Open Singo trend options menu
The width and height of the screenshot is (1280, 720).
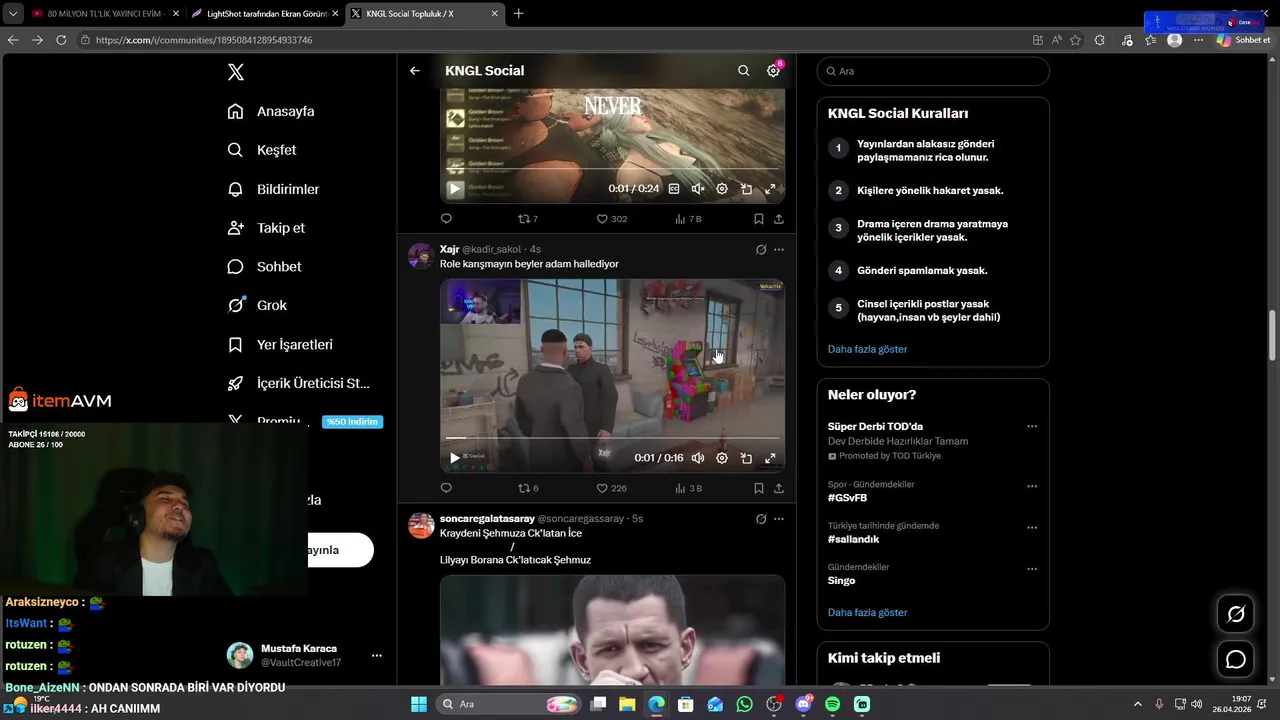[x=1032, y=569]
